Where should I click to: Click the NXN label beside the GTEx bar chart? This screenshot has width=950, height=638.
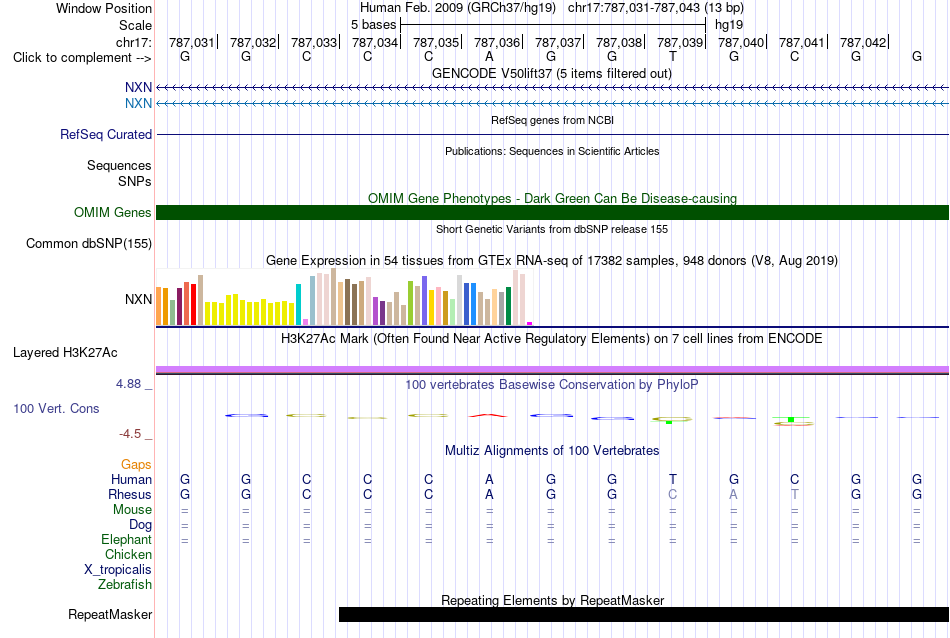pos(138,299)
